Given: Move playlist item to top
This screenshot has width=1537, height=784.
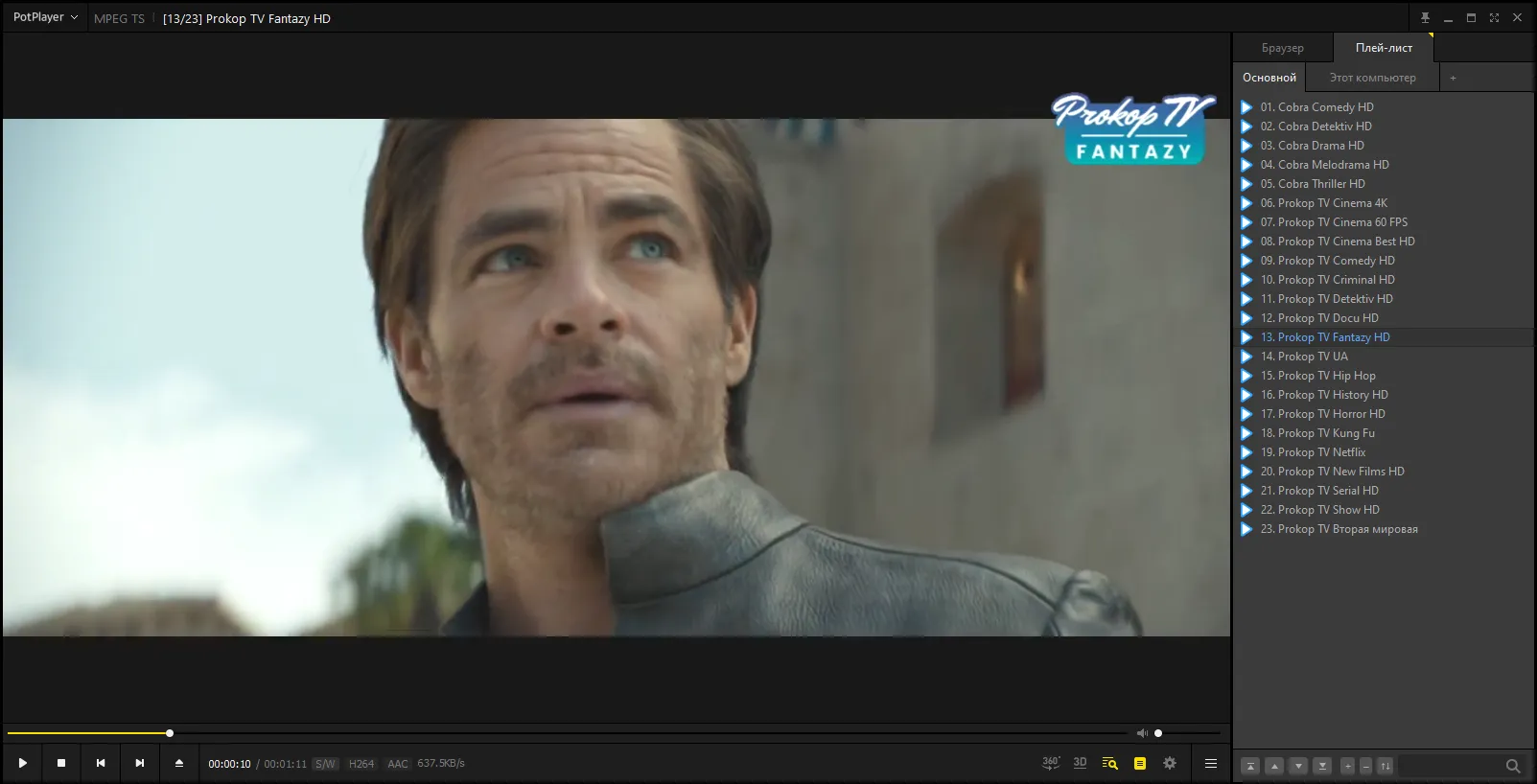Looking at the screenshot, I should point(1250,766).
